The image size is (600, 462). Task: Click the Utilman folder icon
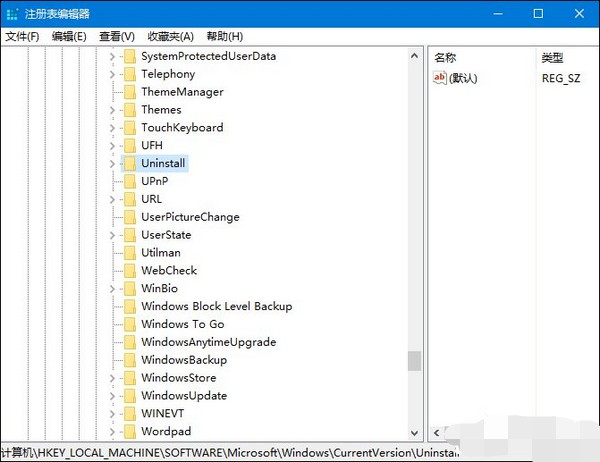[x=130, y=253]
